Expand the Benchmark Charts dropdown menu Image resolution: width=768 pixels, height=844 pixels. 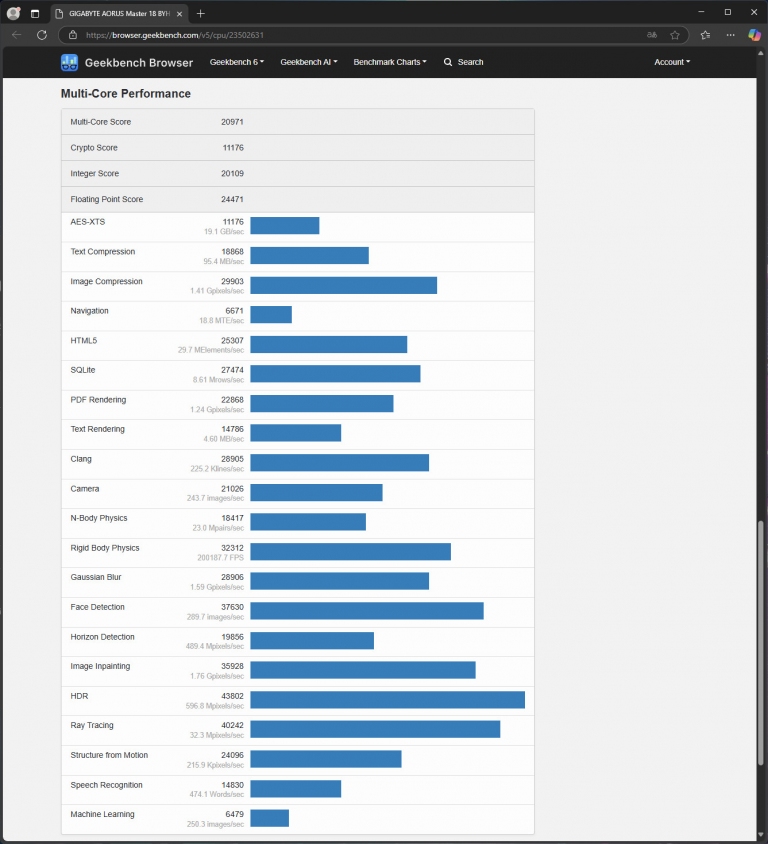[390, 62]
